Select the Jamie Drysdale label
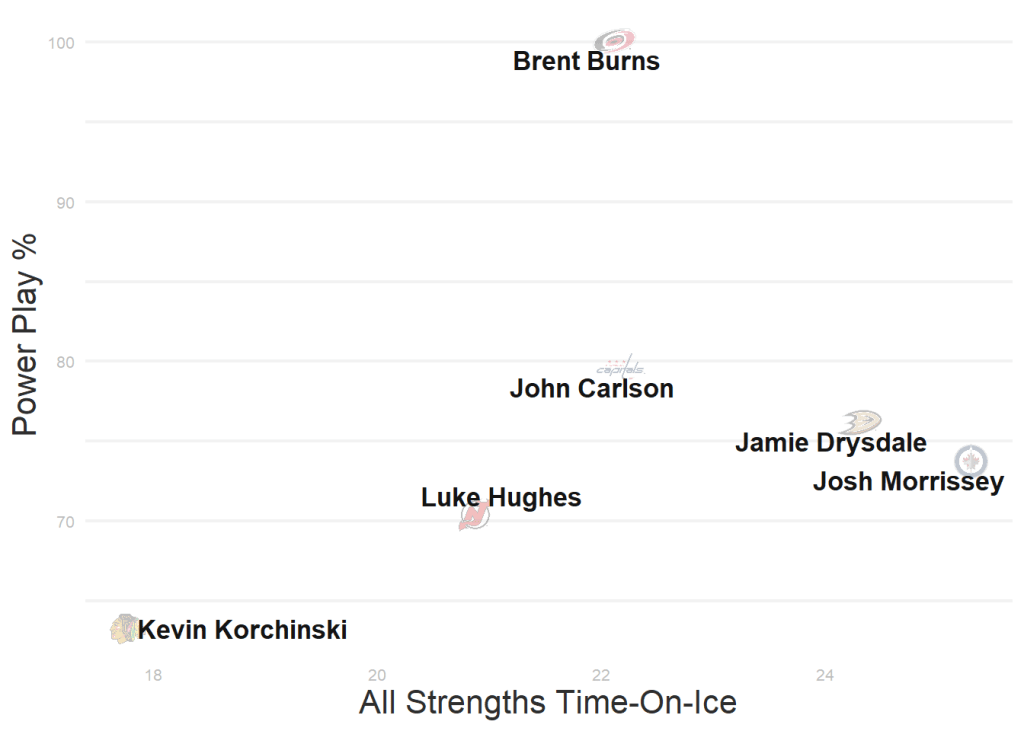Screen dimensions: 1024x731 830,442
